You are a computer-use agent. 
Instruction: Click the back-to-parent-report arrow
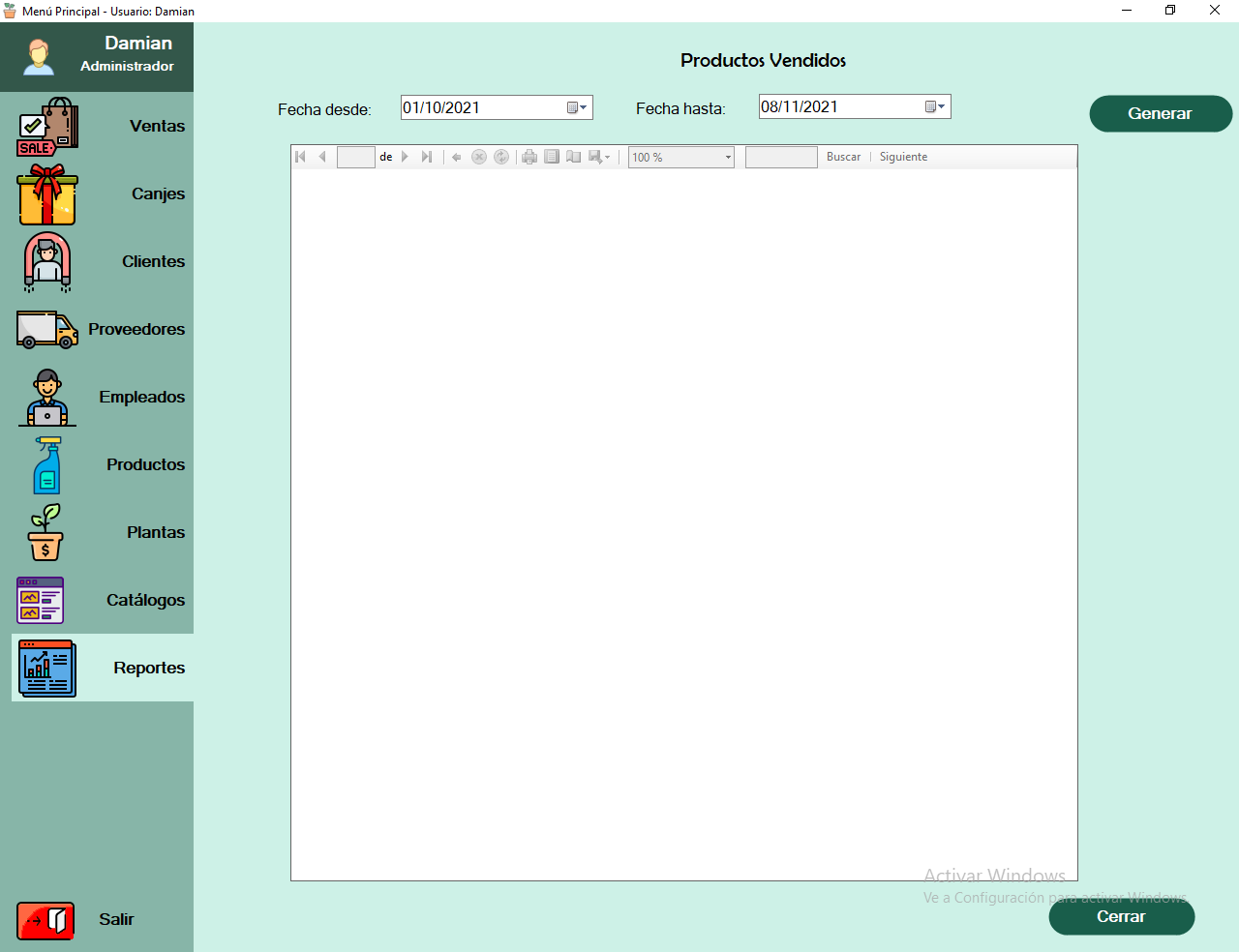point(457,157)
